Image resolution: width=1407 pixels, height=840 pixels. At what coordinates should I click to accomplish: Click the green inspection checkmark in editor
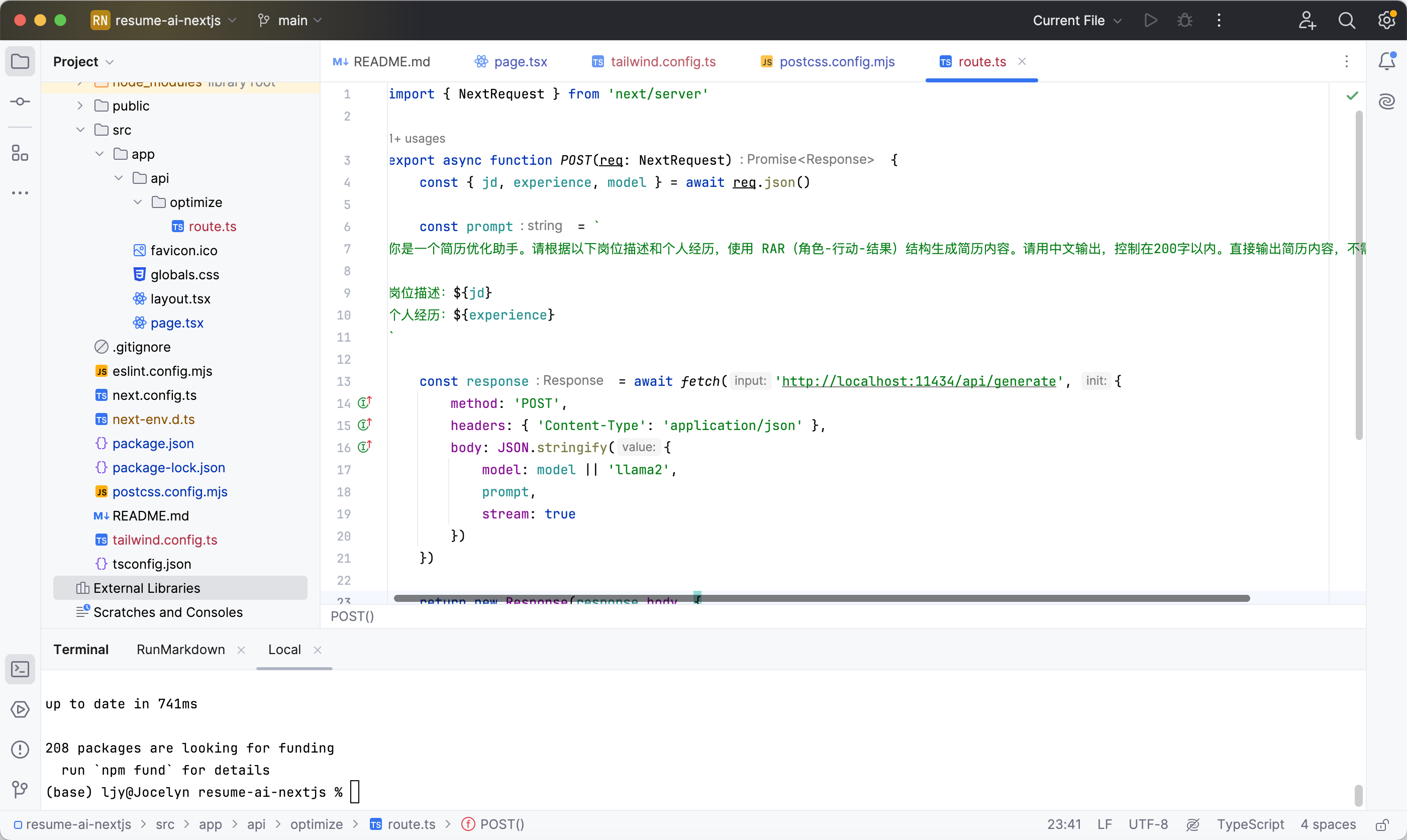(1352, 95)
